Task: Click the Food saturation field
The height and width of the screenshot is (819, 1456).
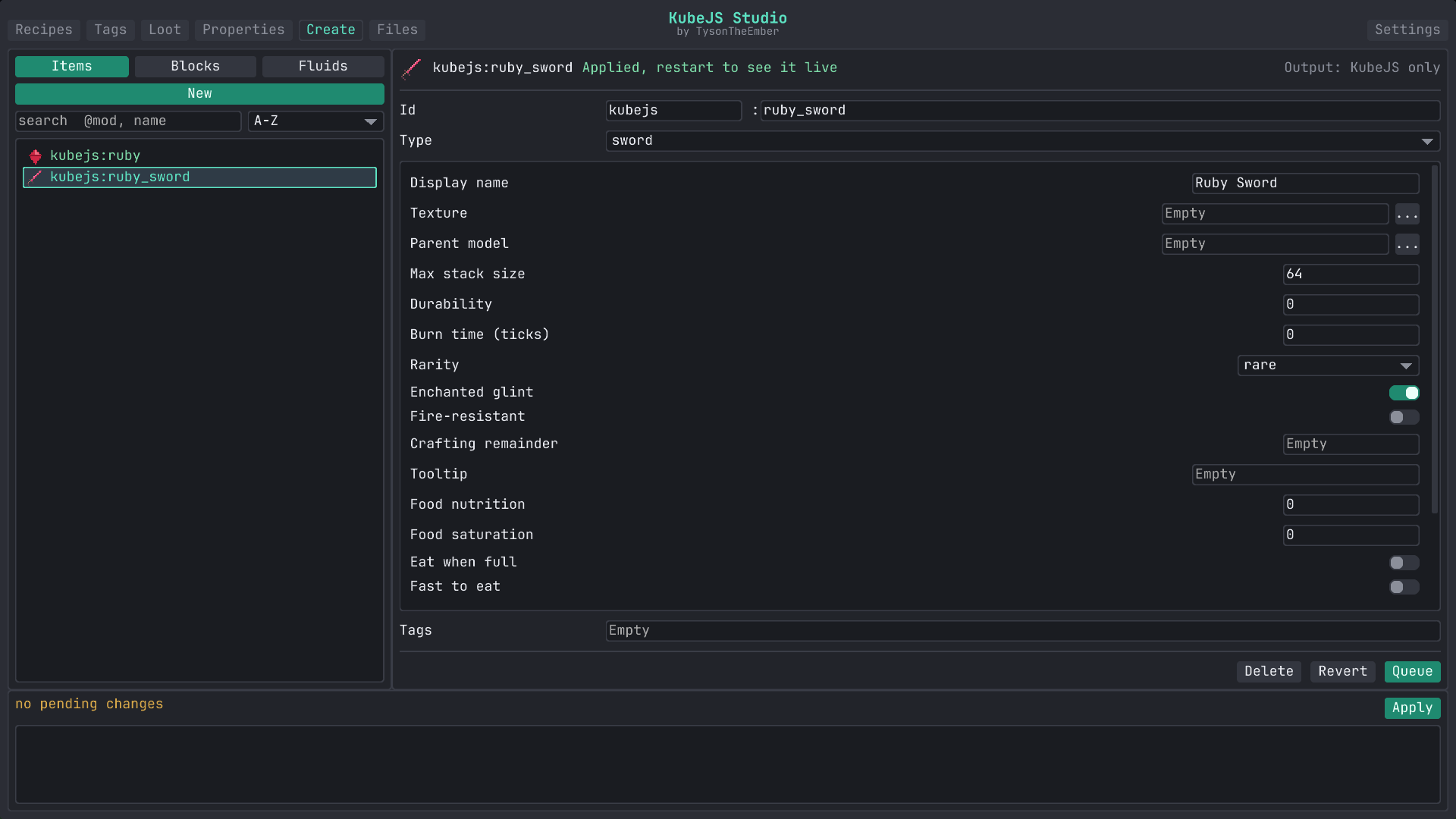Action: coord(1351,535)
